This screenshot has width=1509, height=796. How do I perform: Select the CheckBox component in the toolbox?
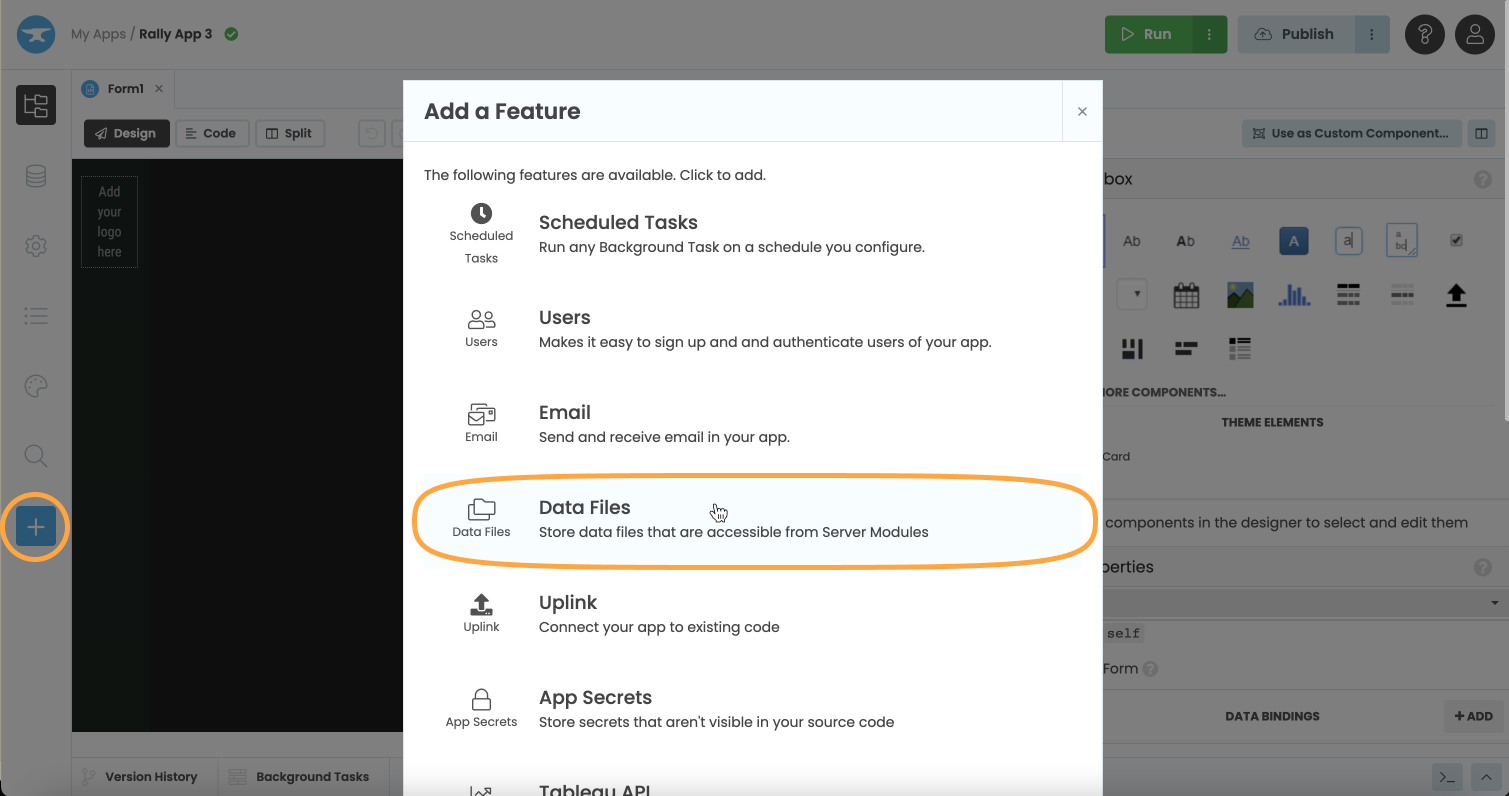click(1456, 240)
